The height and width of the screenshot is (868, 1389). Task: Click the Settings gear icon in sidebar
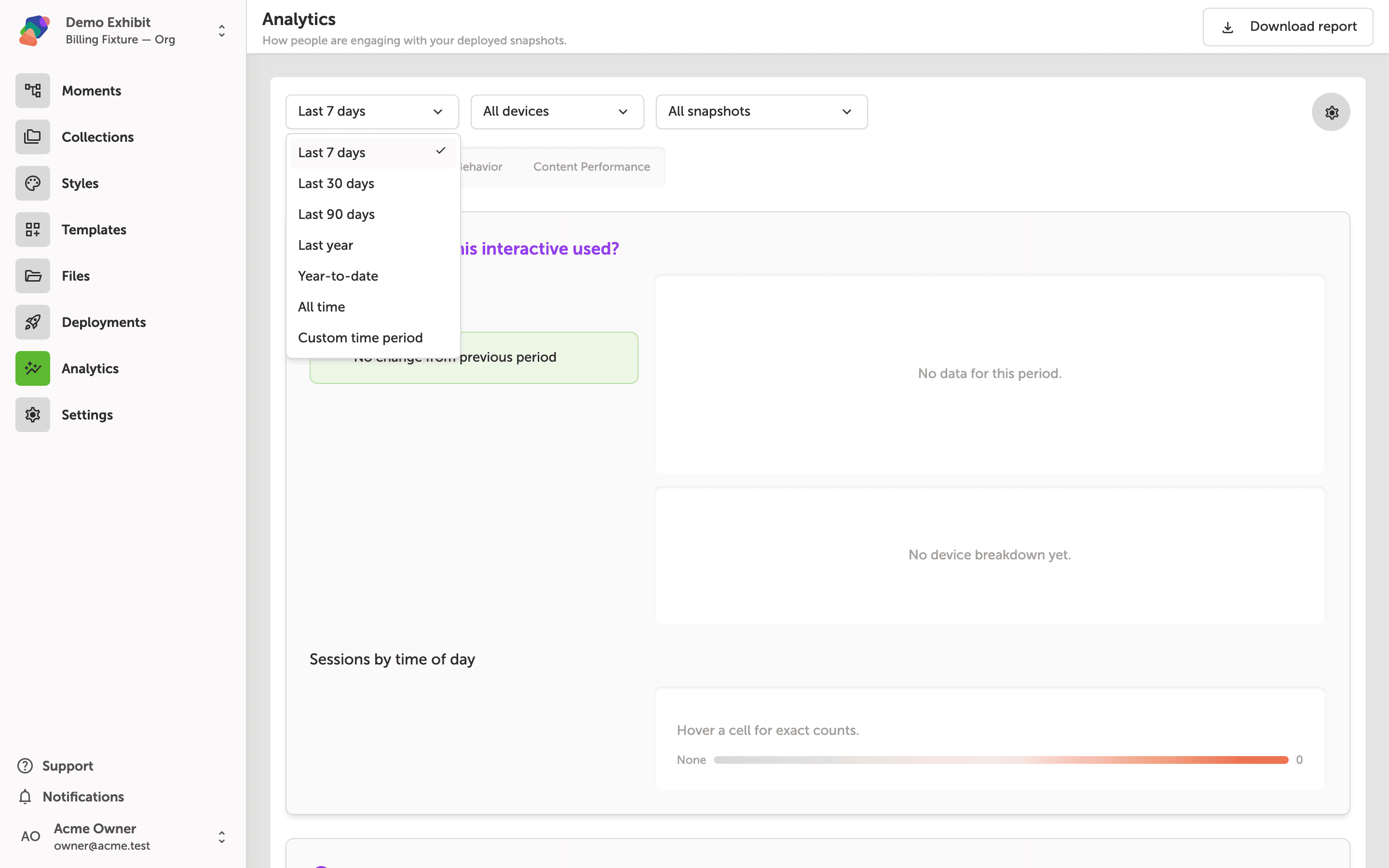(x=33, y=415)
